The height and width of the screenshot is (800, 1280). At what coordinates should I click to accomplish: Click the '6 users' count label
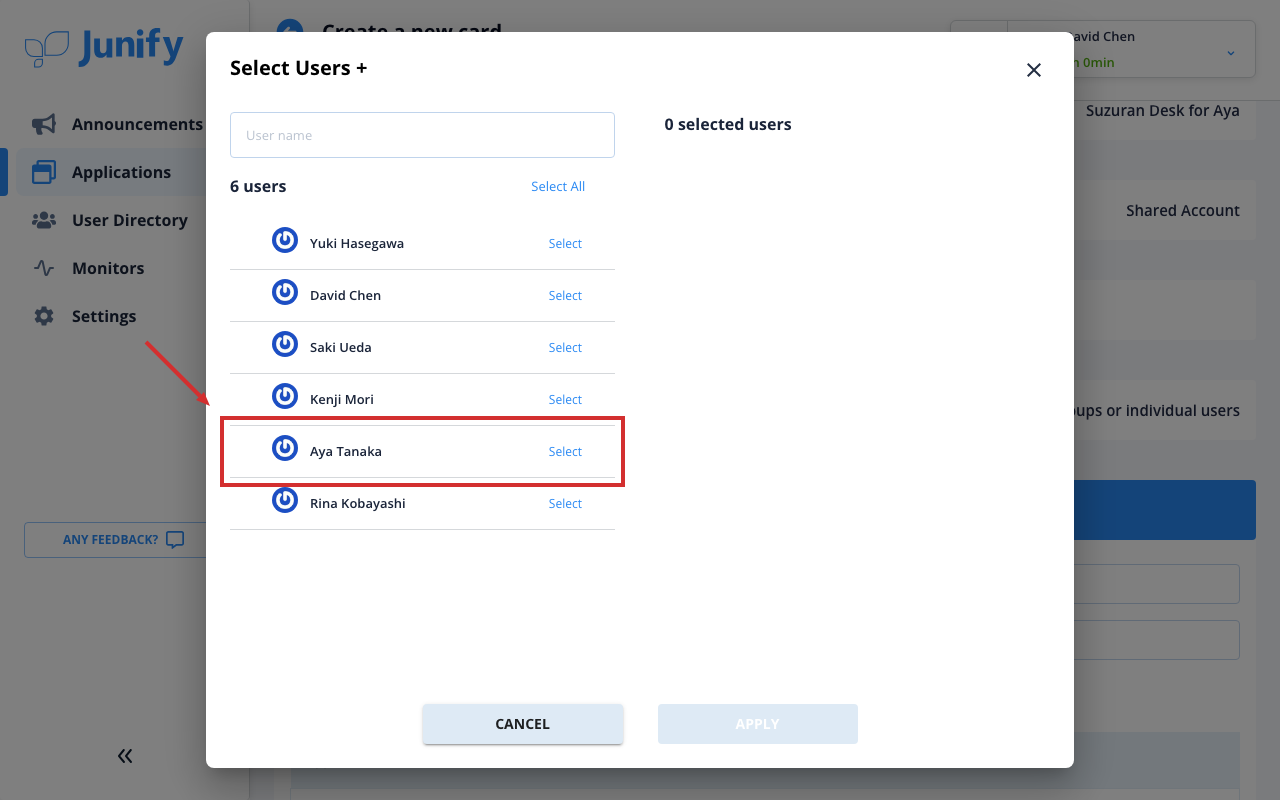[258, 187]
